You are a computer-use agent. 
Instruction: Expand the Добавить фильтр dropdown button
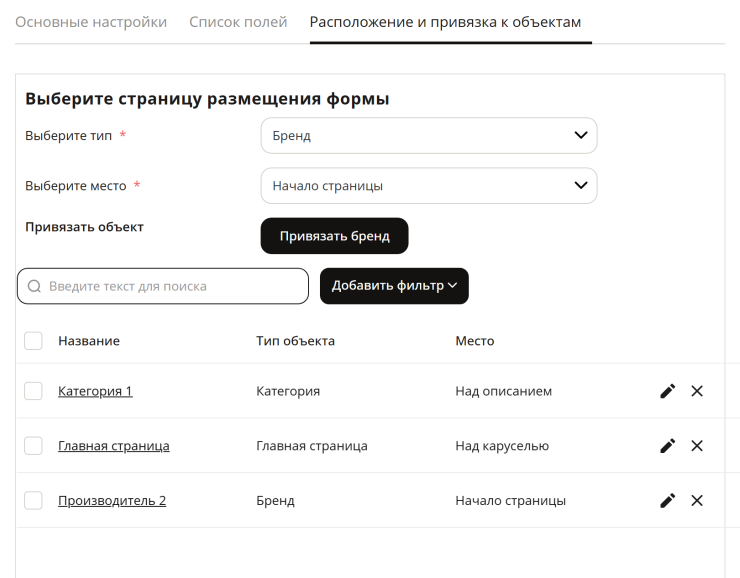point(394,286)
